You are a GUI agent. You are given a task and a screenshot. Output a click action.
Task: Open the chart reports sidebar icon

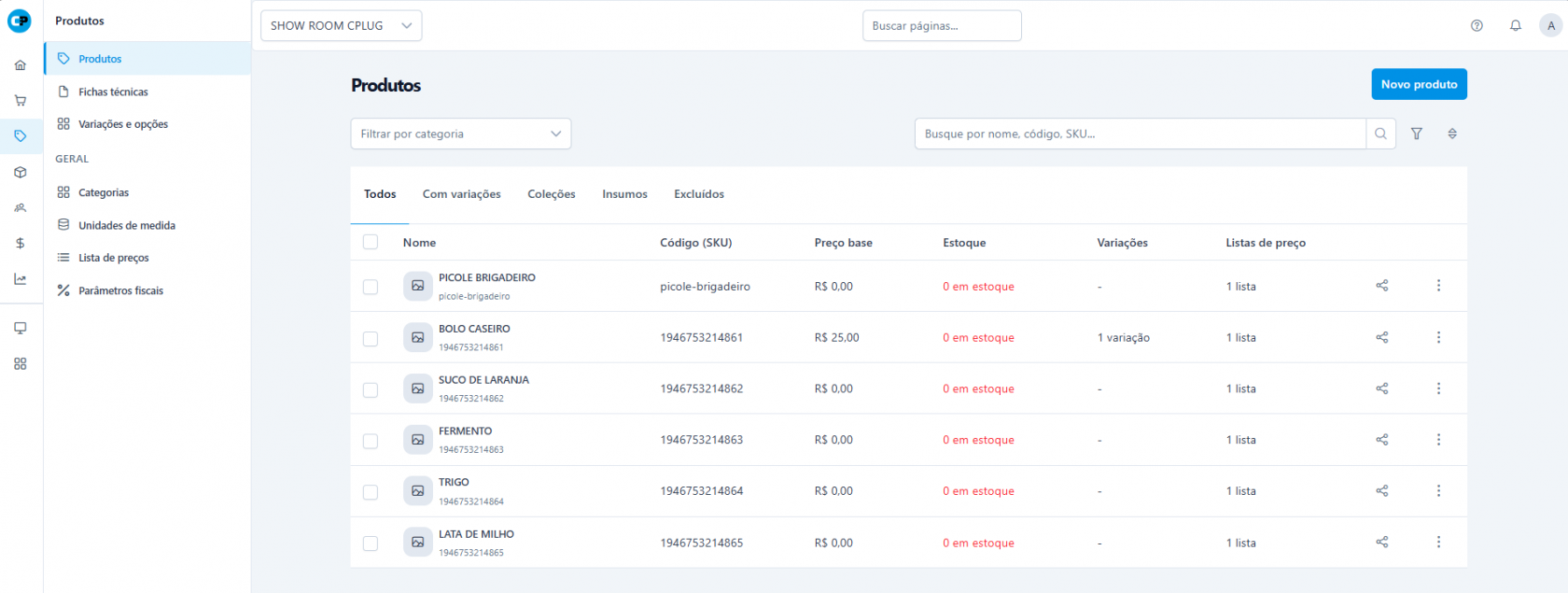pos(21,279)
